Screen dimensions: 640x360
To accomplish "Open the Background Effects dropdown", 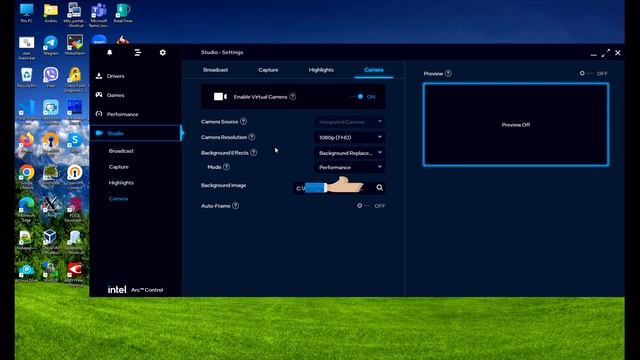I will coord(350,153).
